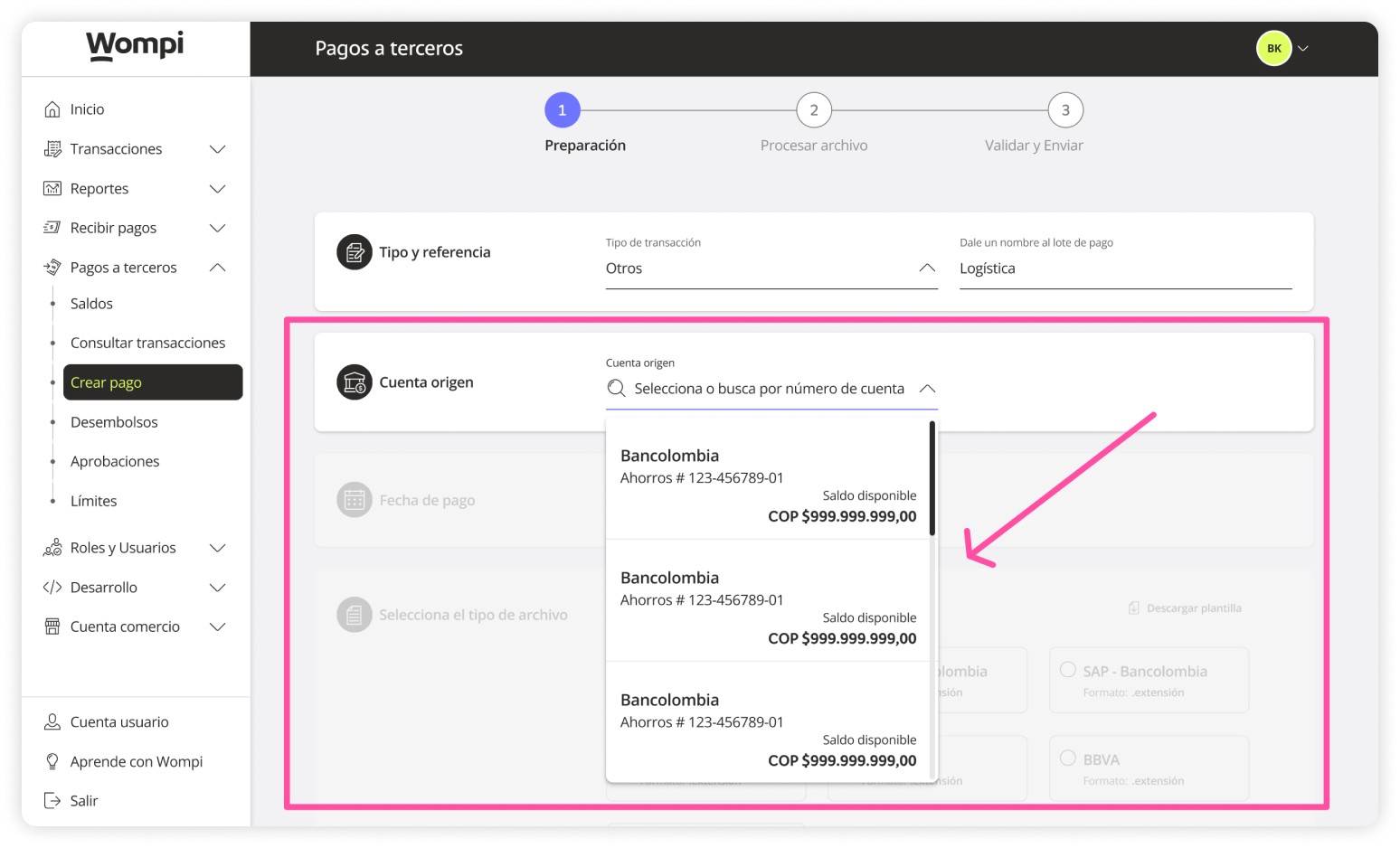
Task: Expand the Transacciones sidebar section
Action: pyautogui.click(x=217, y=149)
